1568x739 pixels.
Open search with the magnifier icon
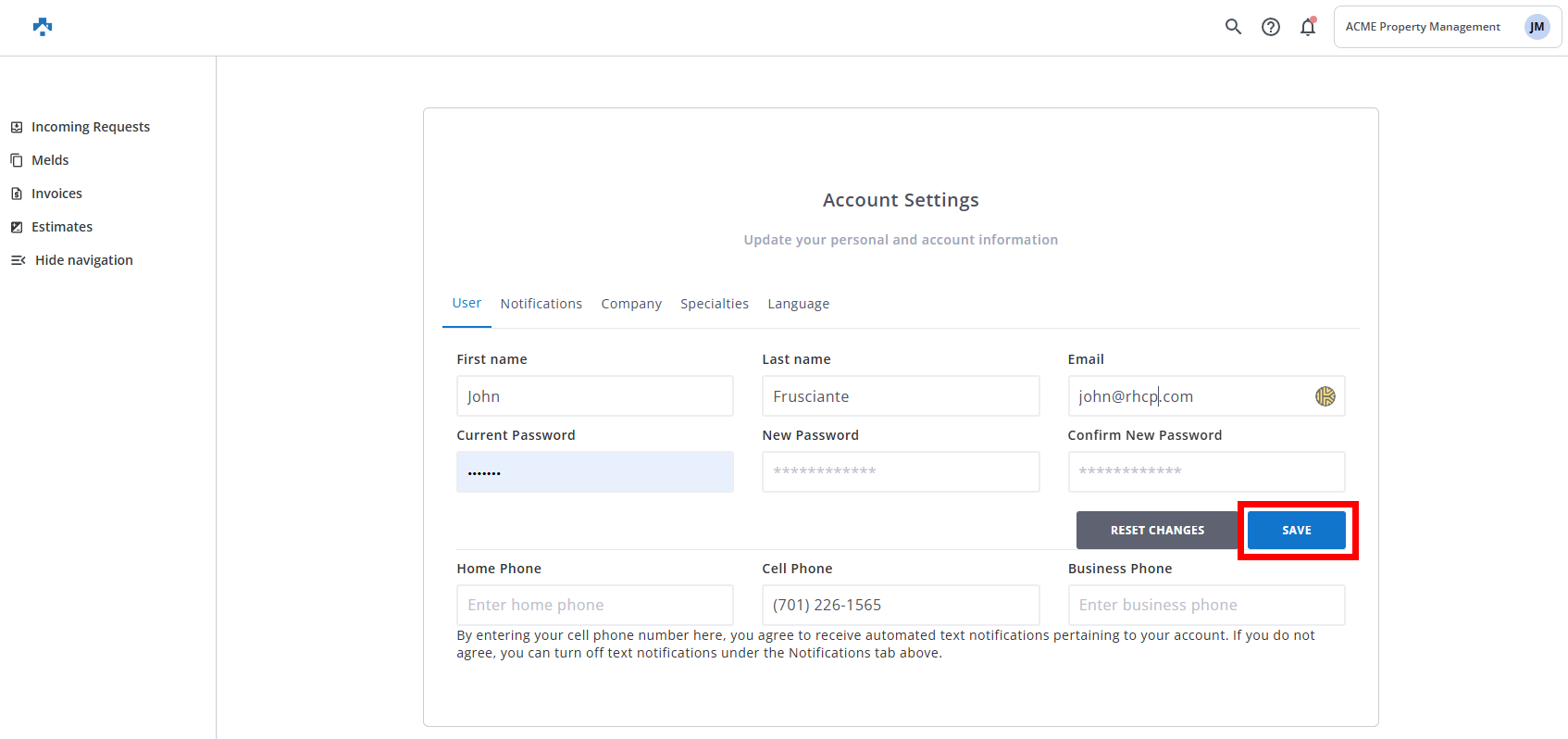pyautogui.click(x=1233, y=27)
